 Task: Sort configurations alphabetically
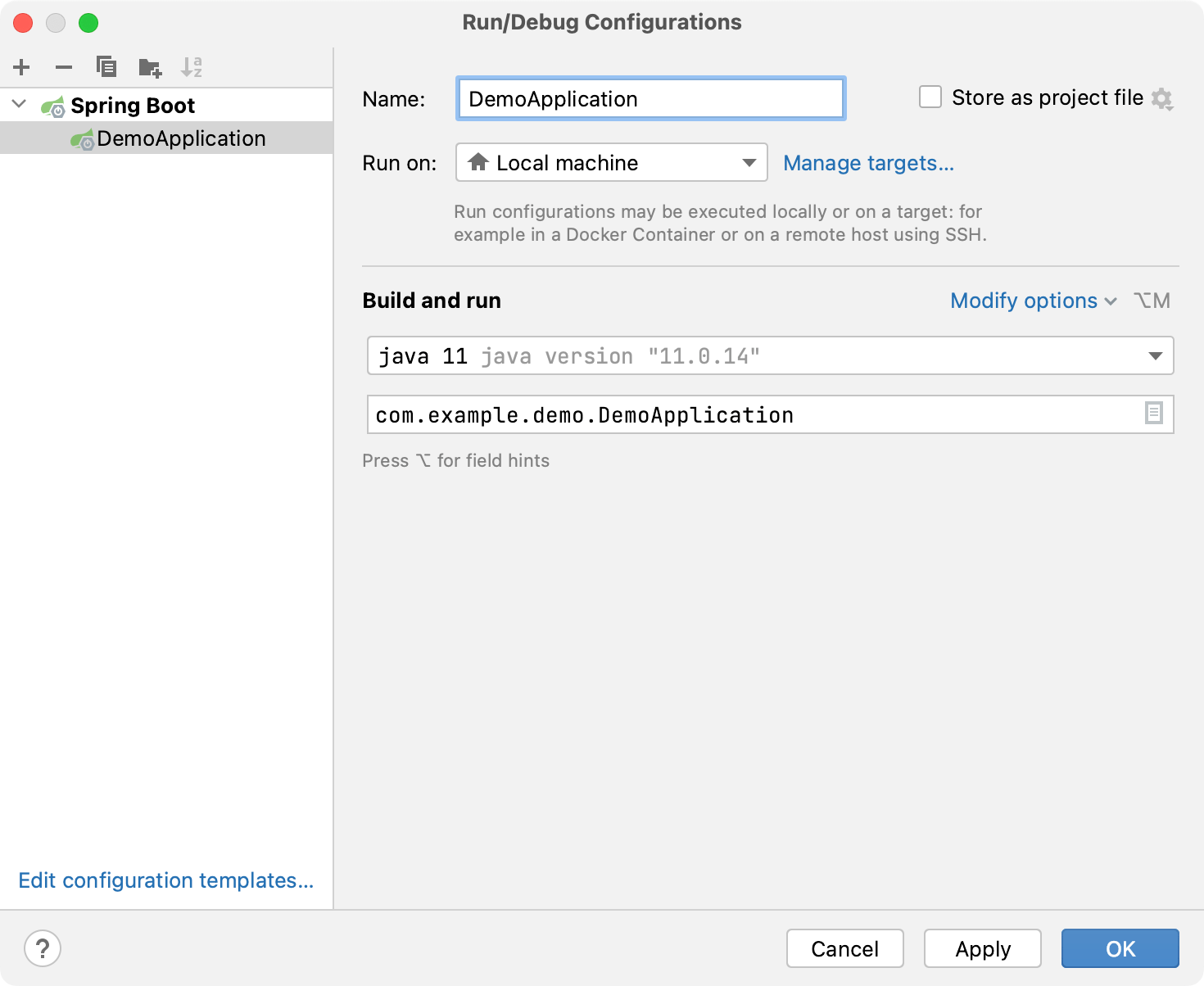[x=192, y=67]
